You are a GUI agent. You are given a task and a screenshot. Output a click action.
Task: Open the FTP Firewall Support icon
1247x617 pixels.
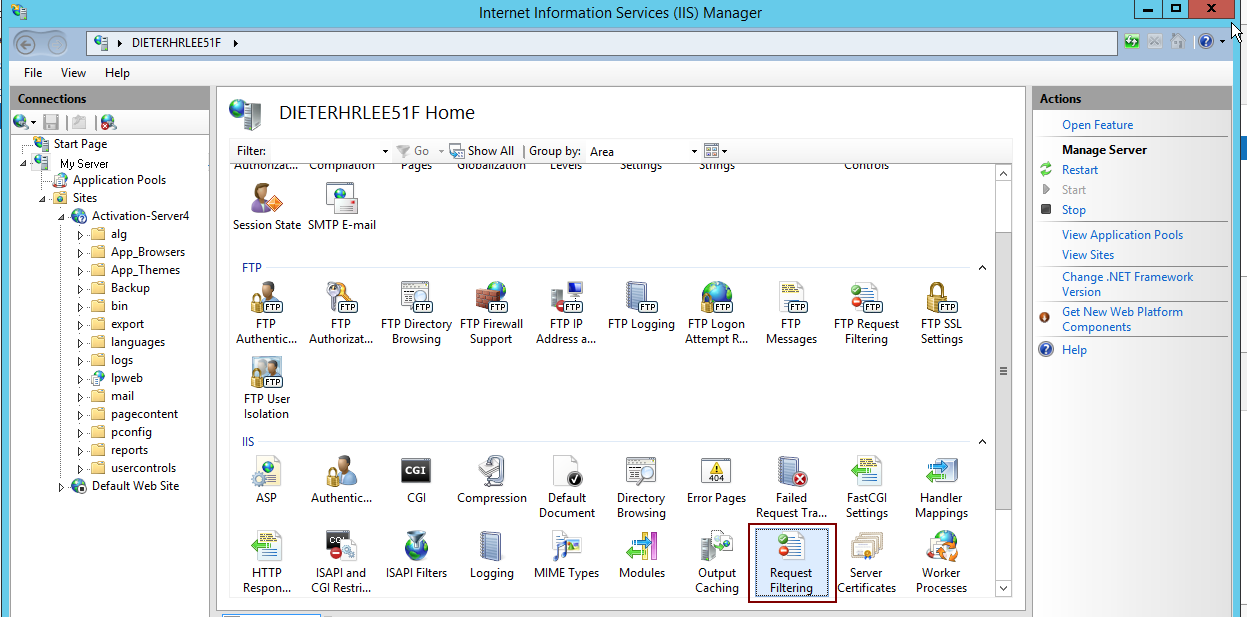[x=491, y=314]
